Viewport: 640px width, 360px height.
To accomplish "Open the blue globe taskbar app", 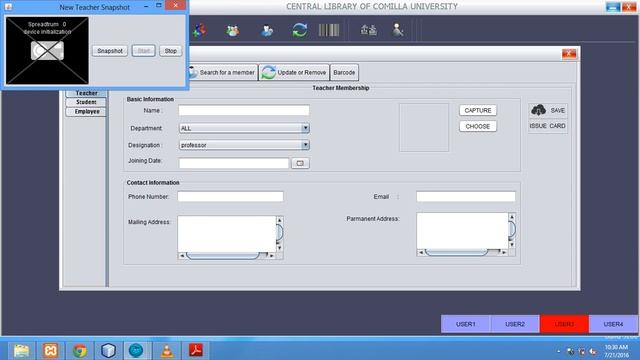I will click(x=136, y=350).
